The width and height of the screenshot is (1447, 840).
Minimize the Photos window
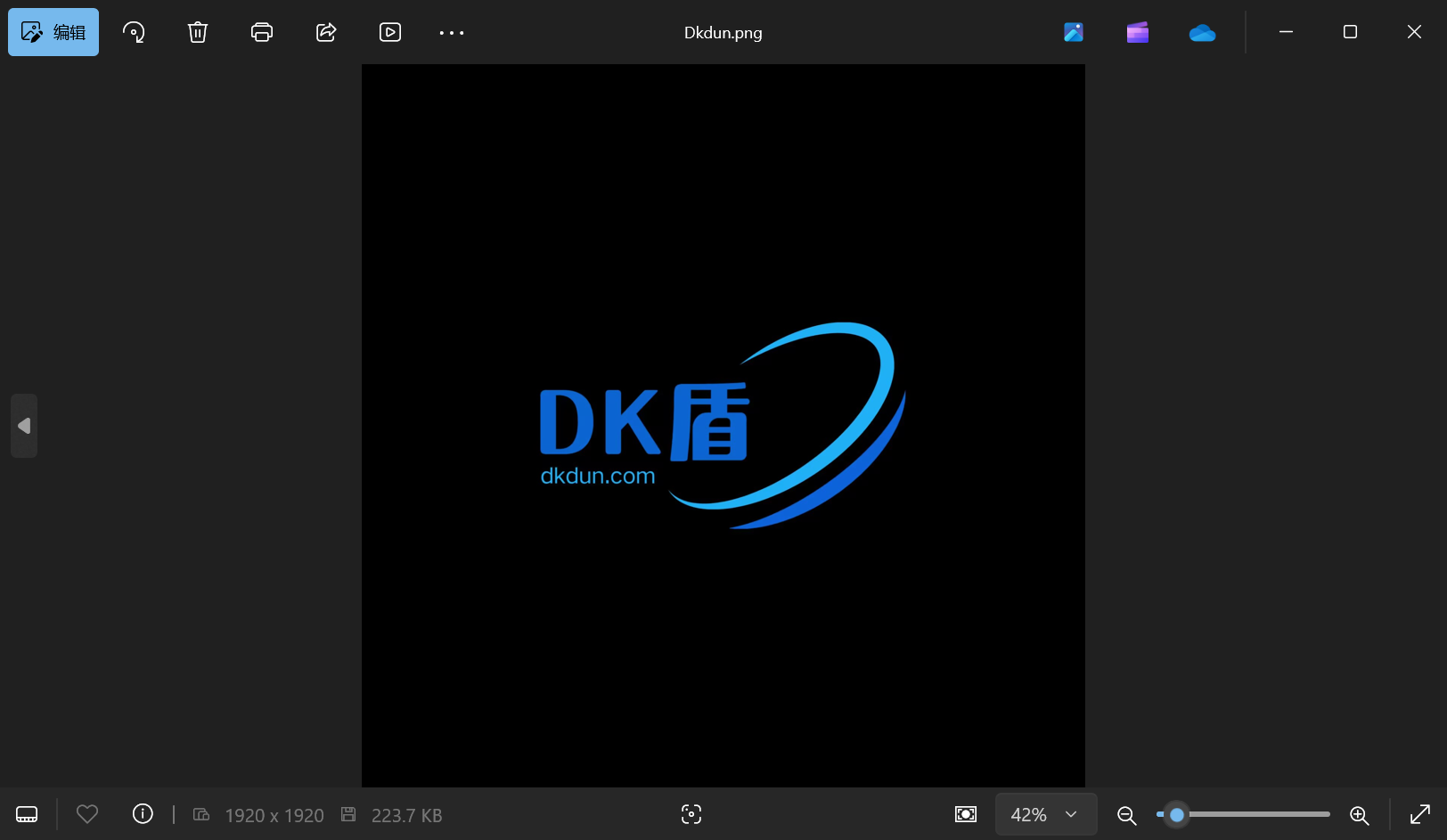point(1286,32)
